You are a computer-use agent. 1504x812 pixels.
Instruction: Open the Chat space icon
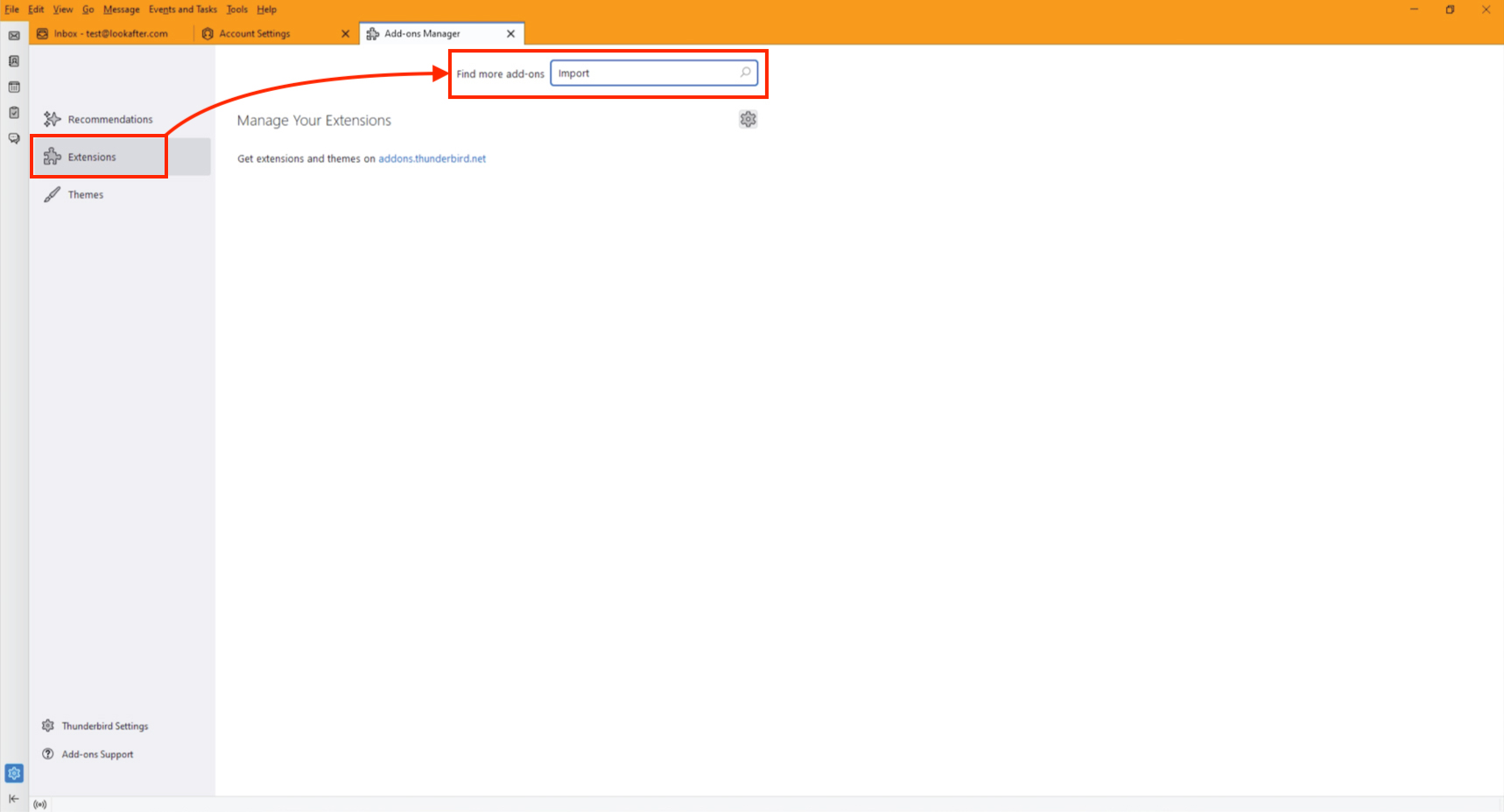click(14, 138)
